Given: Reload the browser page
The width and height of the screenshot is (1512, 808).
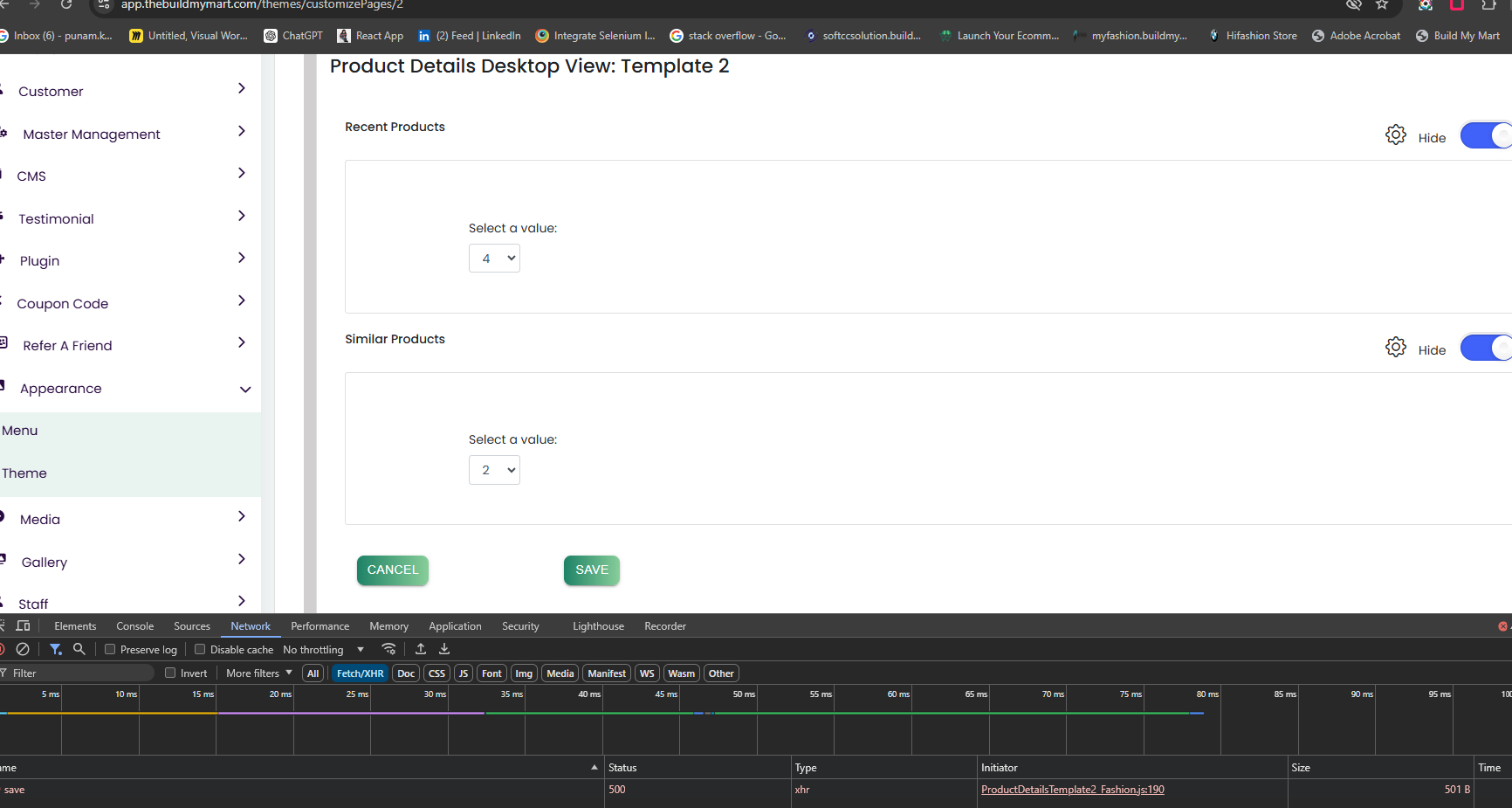Looking at the screenshot, I should 66,4.
